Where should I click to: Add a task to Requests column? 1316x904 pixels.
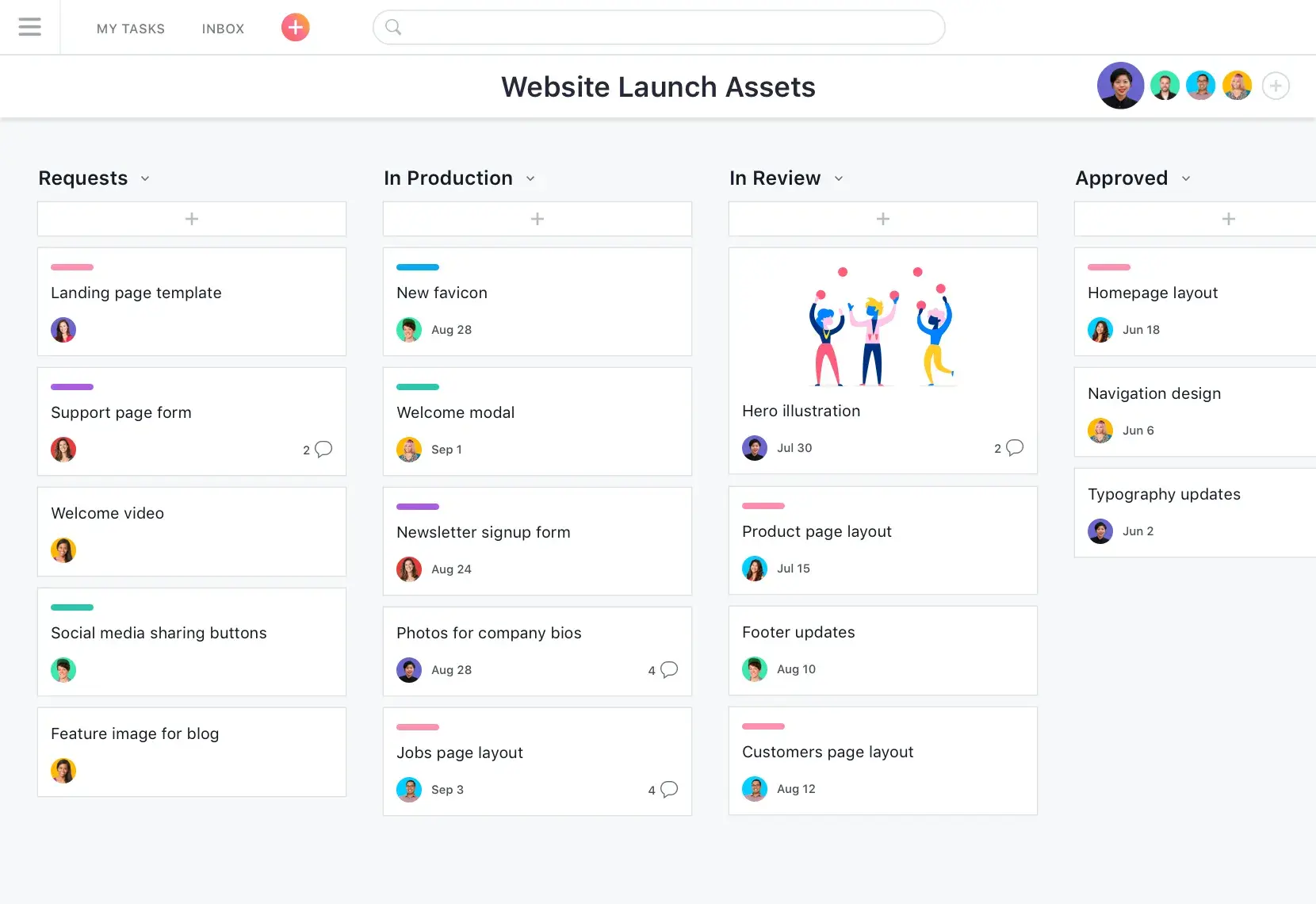pyautogui.click(x=192, y=219)
